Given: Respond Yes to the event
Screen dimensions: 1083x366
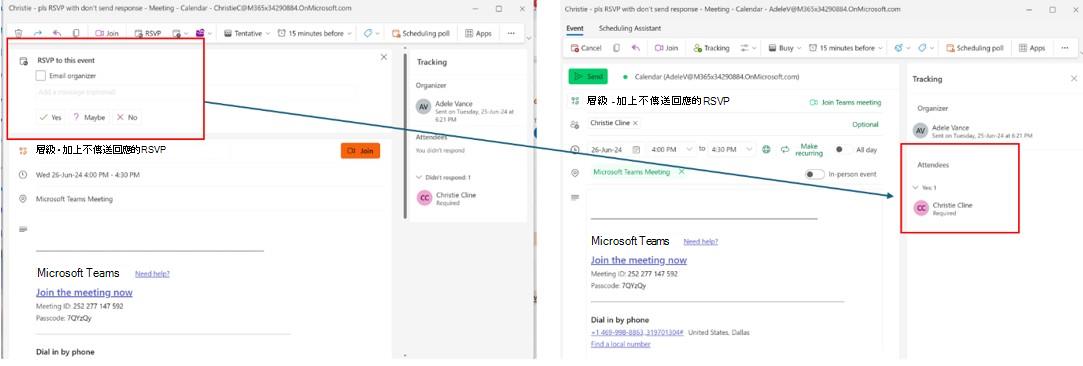Looking at the screenshot, I should click(x=50, y=117).
